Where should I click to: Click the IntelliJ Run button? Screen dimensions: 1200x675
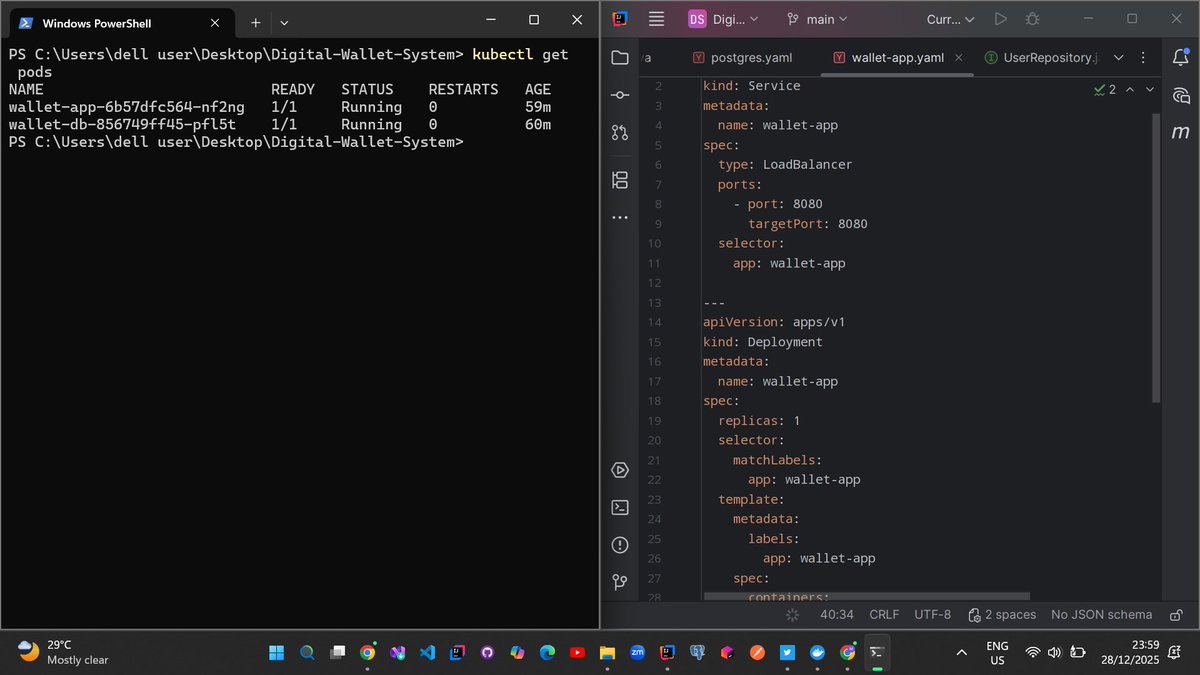coord(1000,19)
